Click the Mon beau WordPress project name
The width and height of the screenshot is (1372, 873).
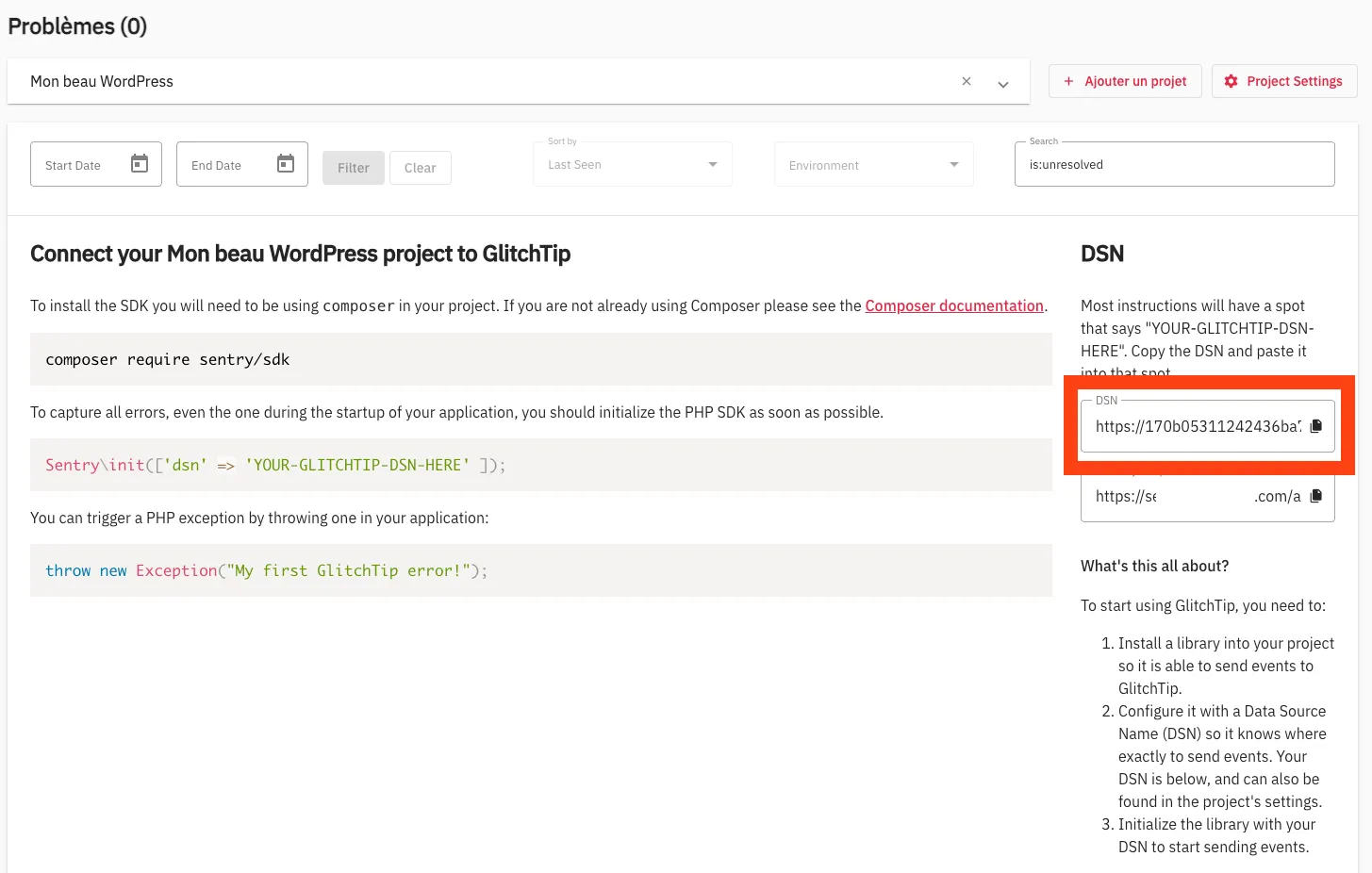pyautogui.click(x=102, y=81)
